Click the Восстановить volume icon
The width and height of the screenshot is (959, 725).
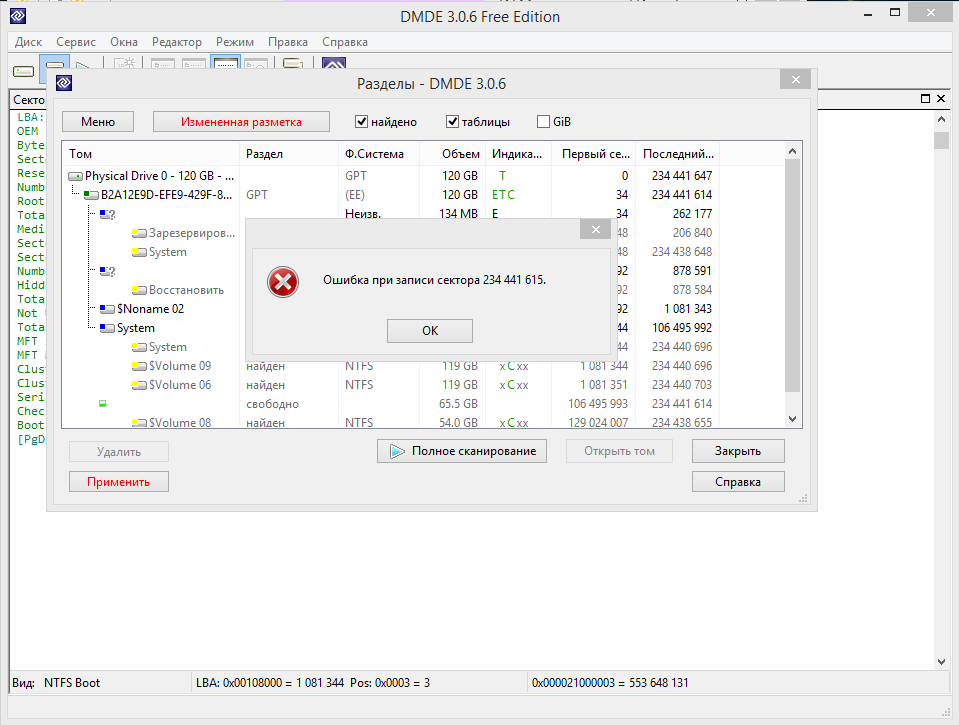(x=139, y=290)
